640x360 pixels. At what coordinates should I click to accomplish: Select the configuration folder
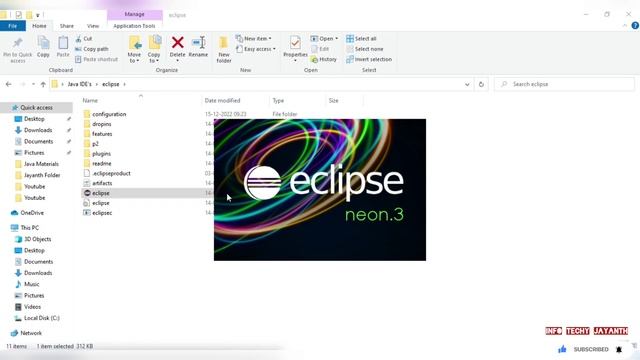click(104, 114)
